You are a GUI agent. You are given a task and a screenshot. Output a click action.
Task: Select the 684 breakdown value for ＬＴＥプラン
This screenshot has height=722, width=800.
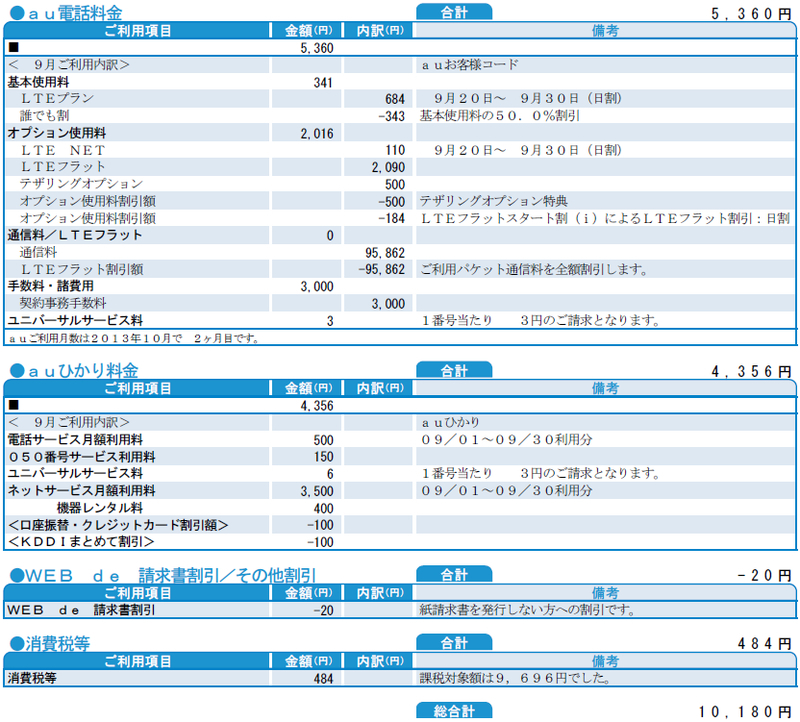(x=394, y=99)
